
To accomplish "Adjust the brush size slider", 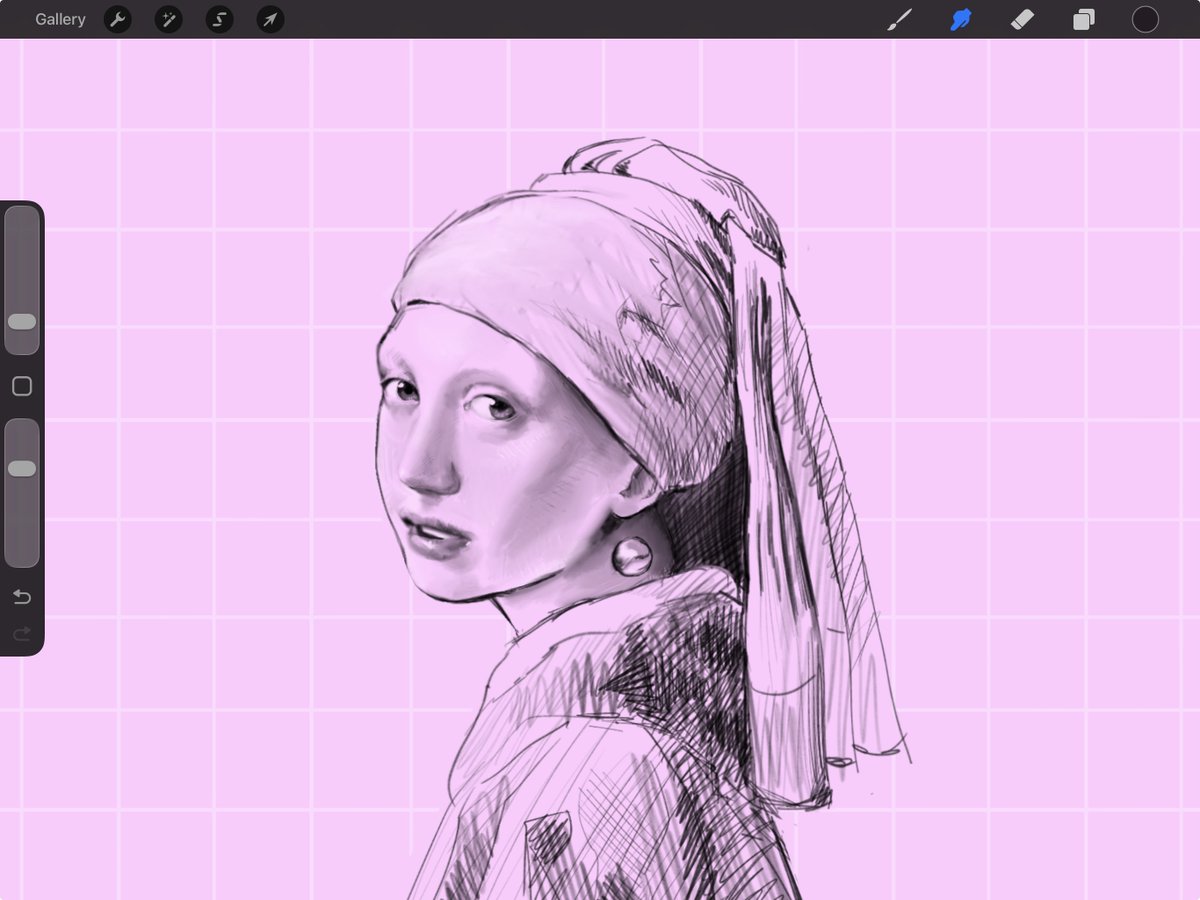I will coord(22,280).
